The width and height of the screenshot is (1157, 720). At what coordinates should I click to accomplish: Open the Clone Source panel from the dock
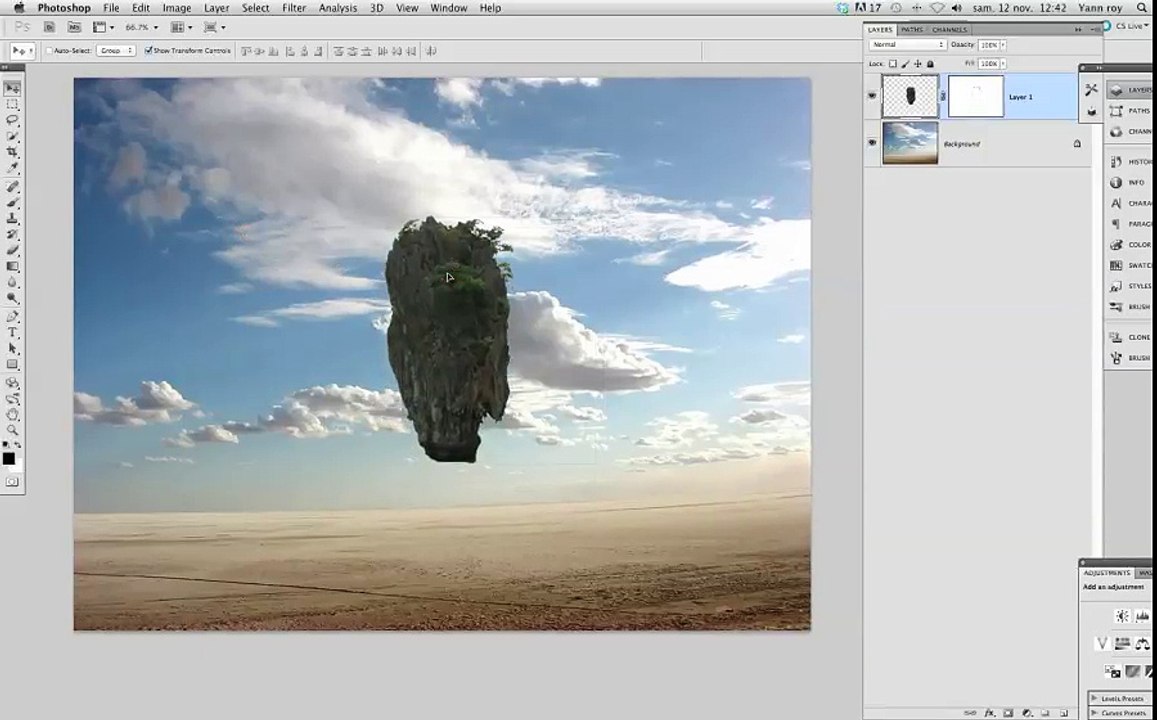1130,337
